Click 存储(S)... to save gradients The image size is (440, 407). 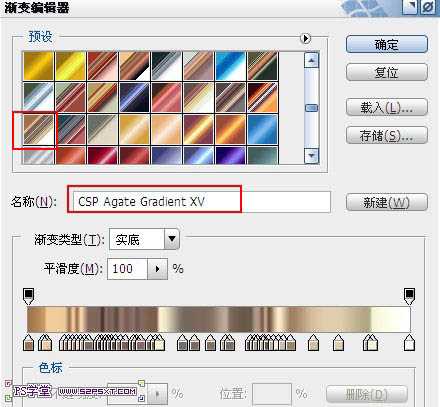tap(387, 135)
